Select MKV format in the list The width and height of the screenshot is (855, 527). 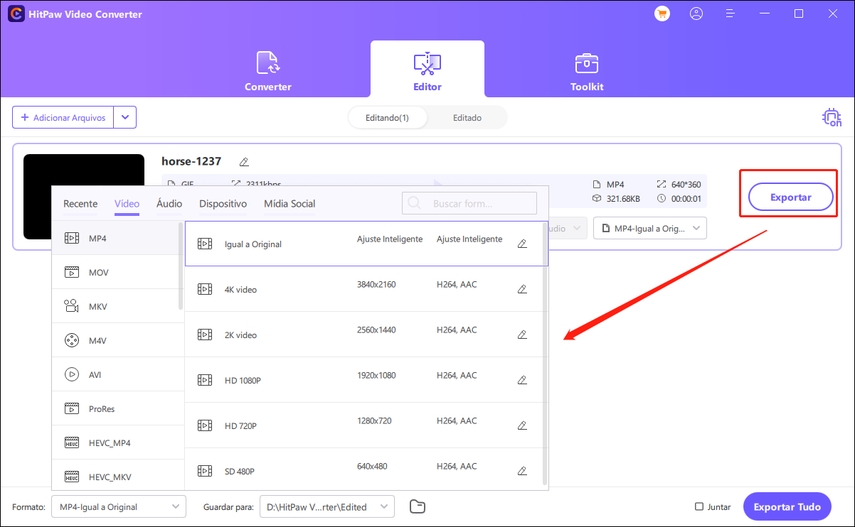tap(115, 306)
